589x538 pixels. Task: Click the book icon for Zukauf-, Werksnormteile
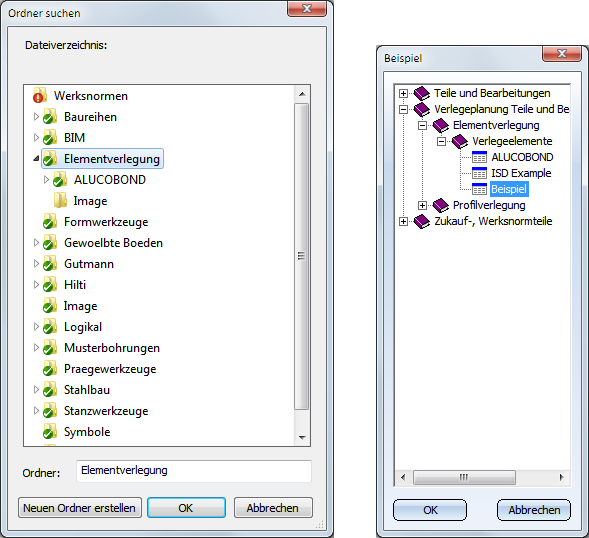click(x=421, y=221)
